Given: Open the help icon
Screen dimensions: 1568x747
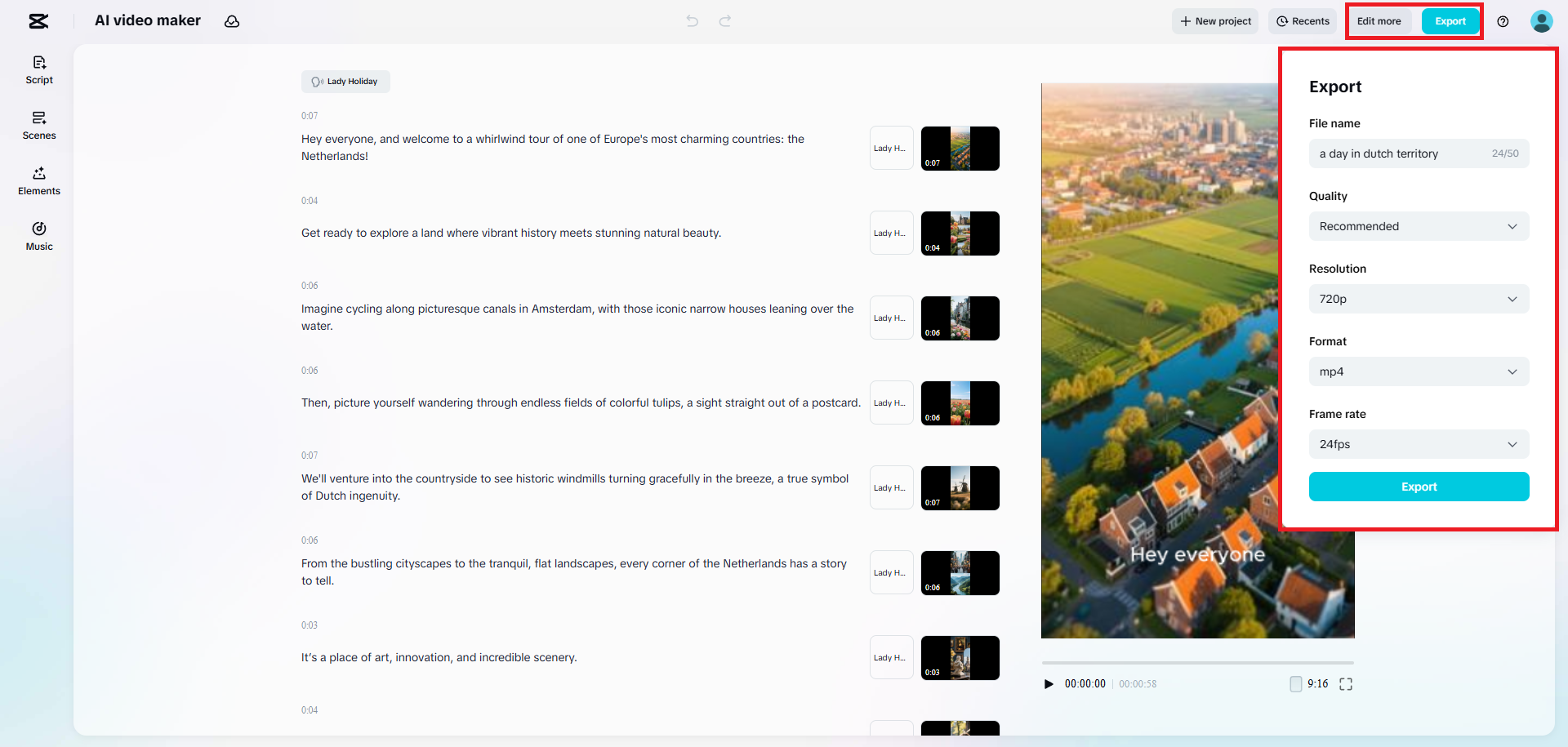Looking at the screenshot, I should 1503,21.
